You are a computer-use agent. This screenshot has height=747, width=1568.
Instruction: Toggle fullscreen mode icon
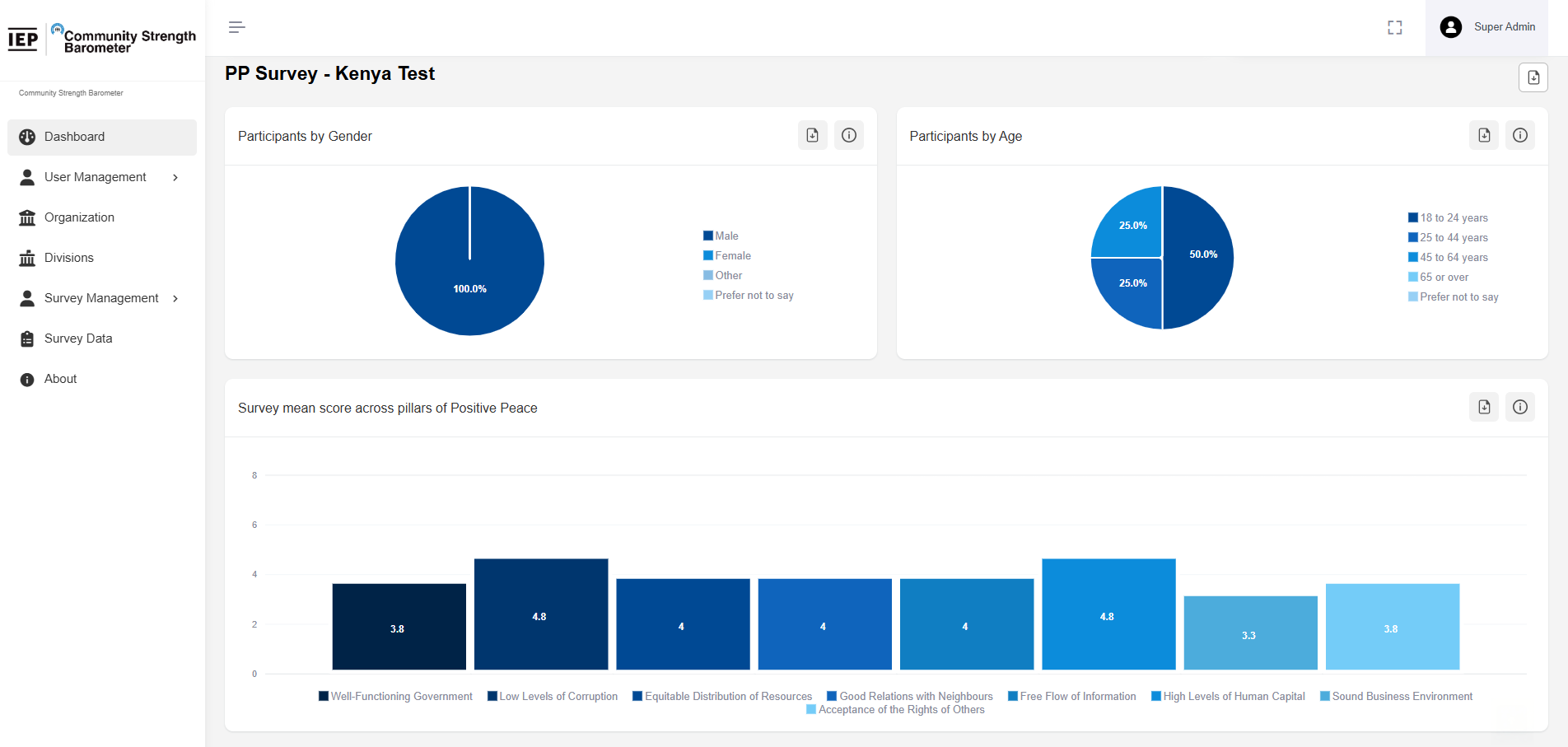tap(1394, 27)
